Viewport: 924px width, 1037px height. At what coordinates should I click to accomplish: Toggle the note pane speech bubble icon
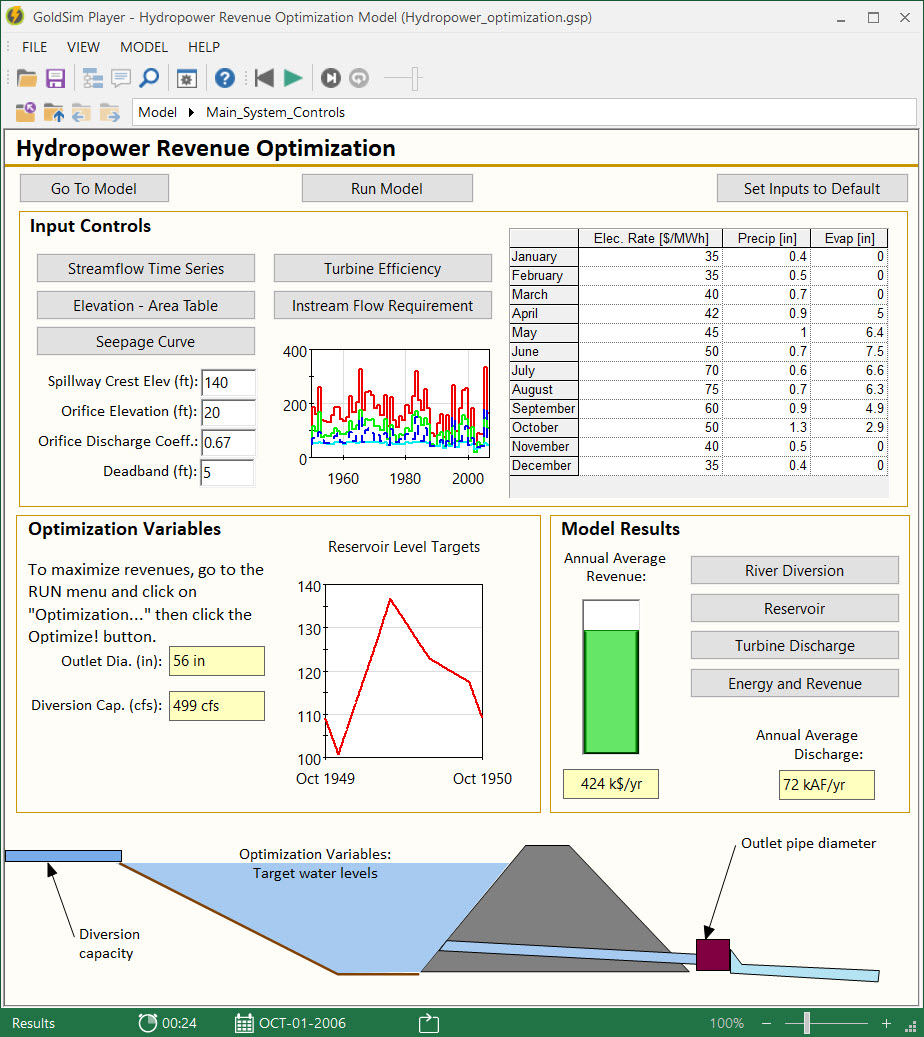pyautogui.click(x=120, y=78)
